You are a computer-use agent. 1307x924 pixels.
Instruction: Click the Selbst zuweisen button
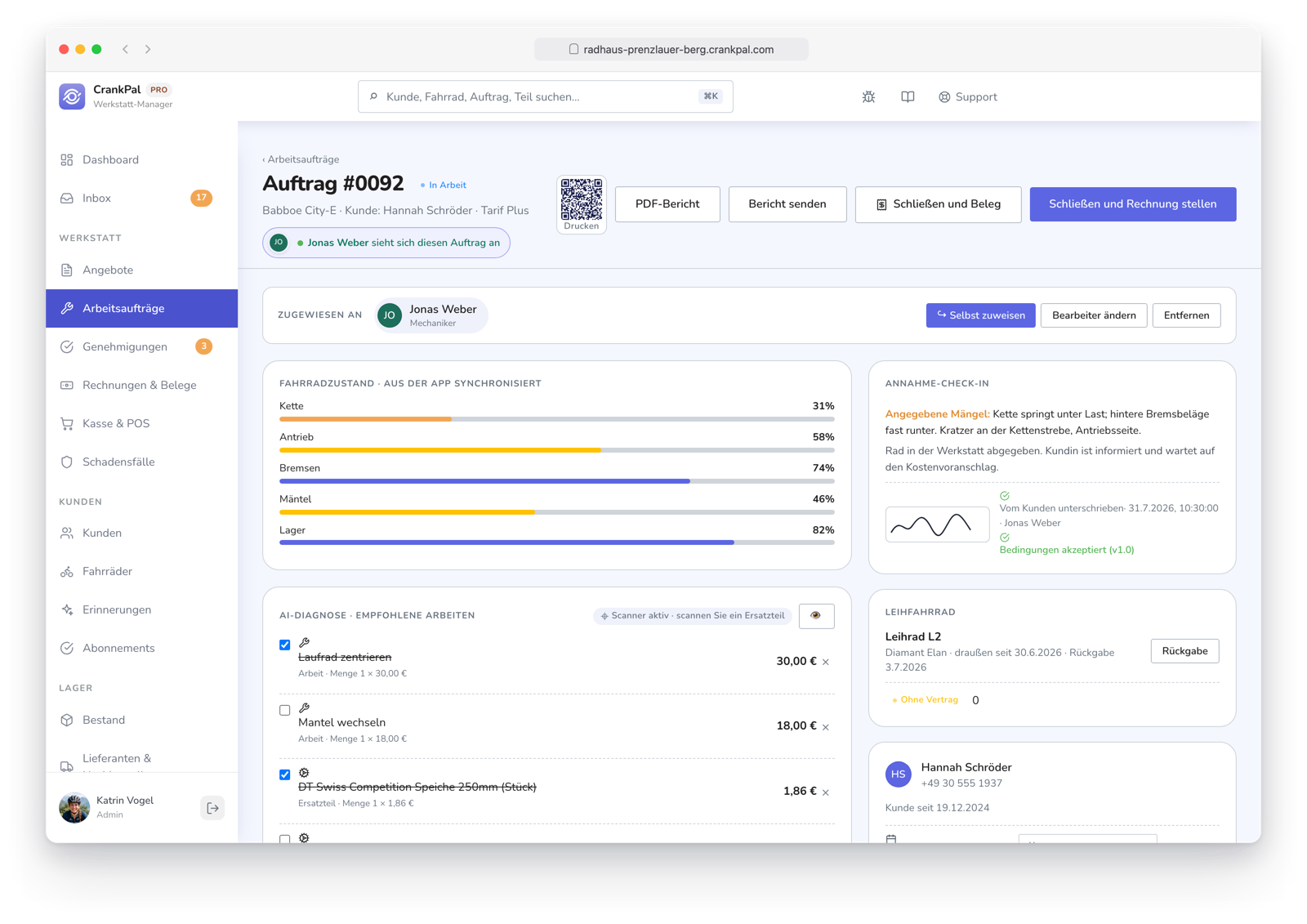click(x=980, y=315)
